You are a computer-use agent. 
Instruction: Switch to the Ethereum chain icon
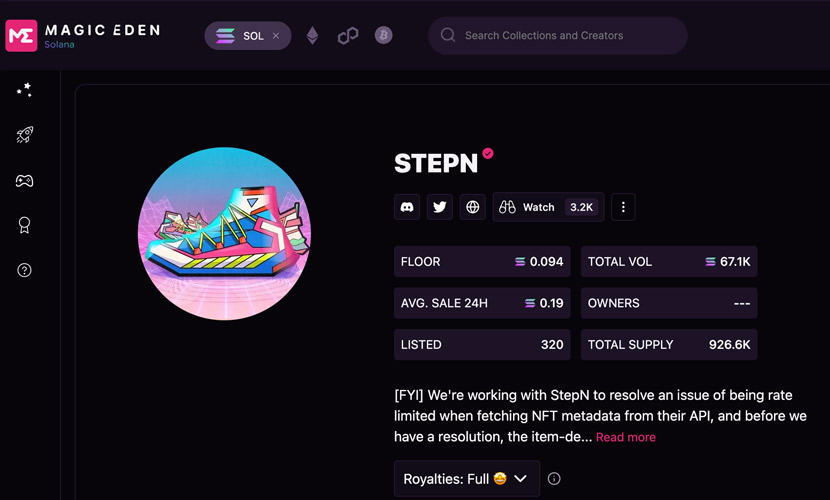(x=312, y=35)
